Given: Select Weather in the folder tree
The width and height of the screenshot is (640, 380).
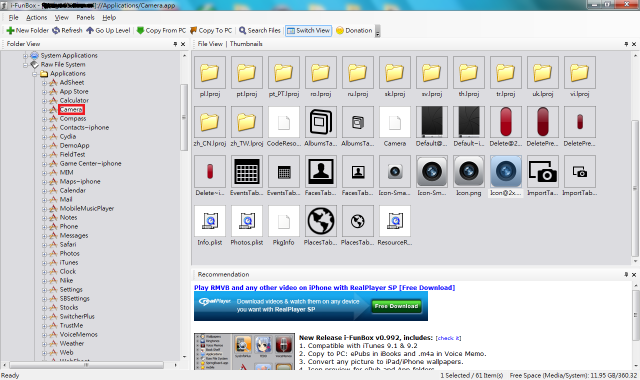Looking at the screenshot, I should (72, 343).
